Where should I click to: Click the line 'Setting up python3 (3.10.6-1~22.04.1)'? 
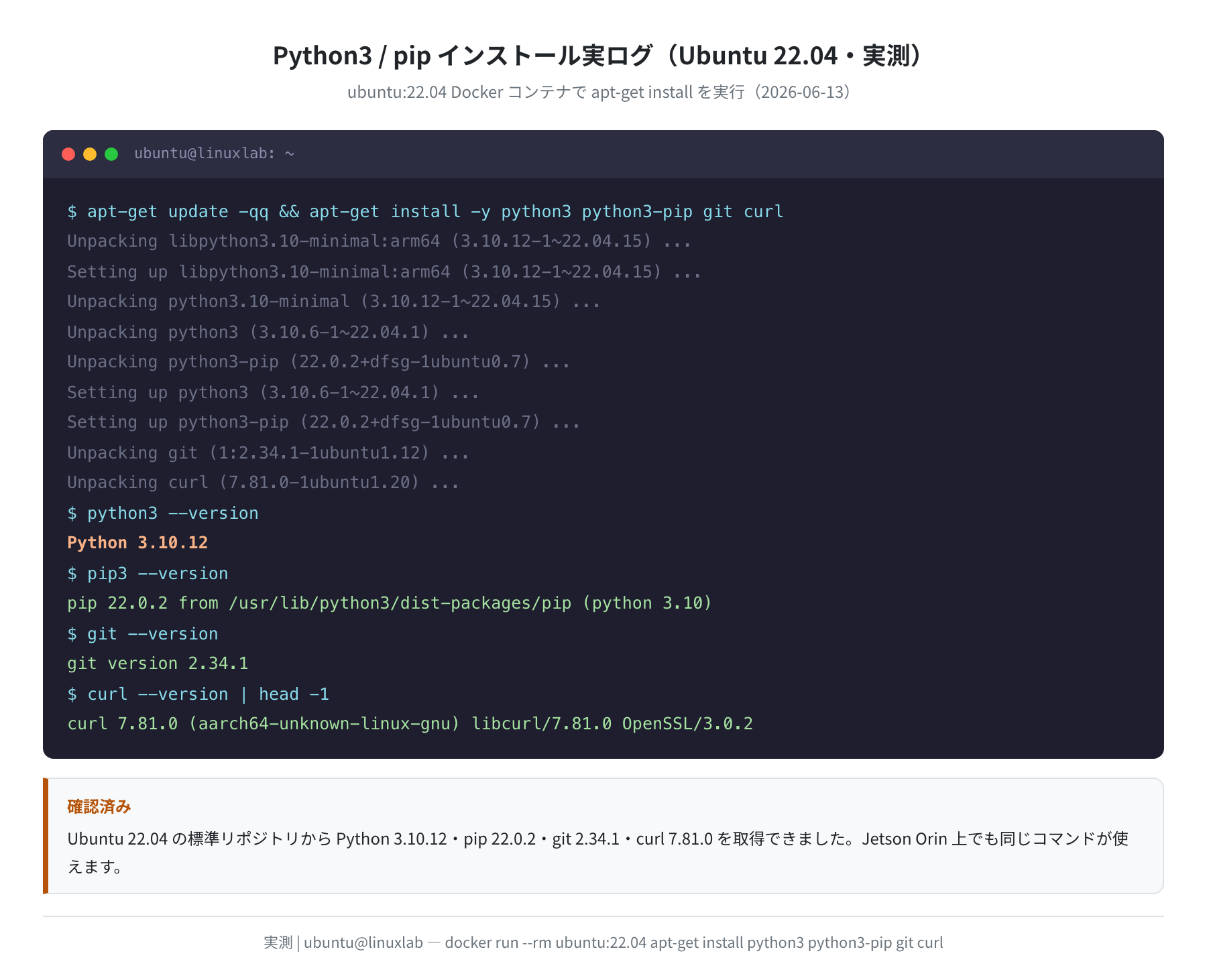pos(273,393)
